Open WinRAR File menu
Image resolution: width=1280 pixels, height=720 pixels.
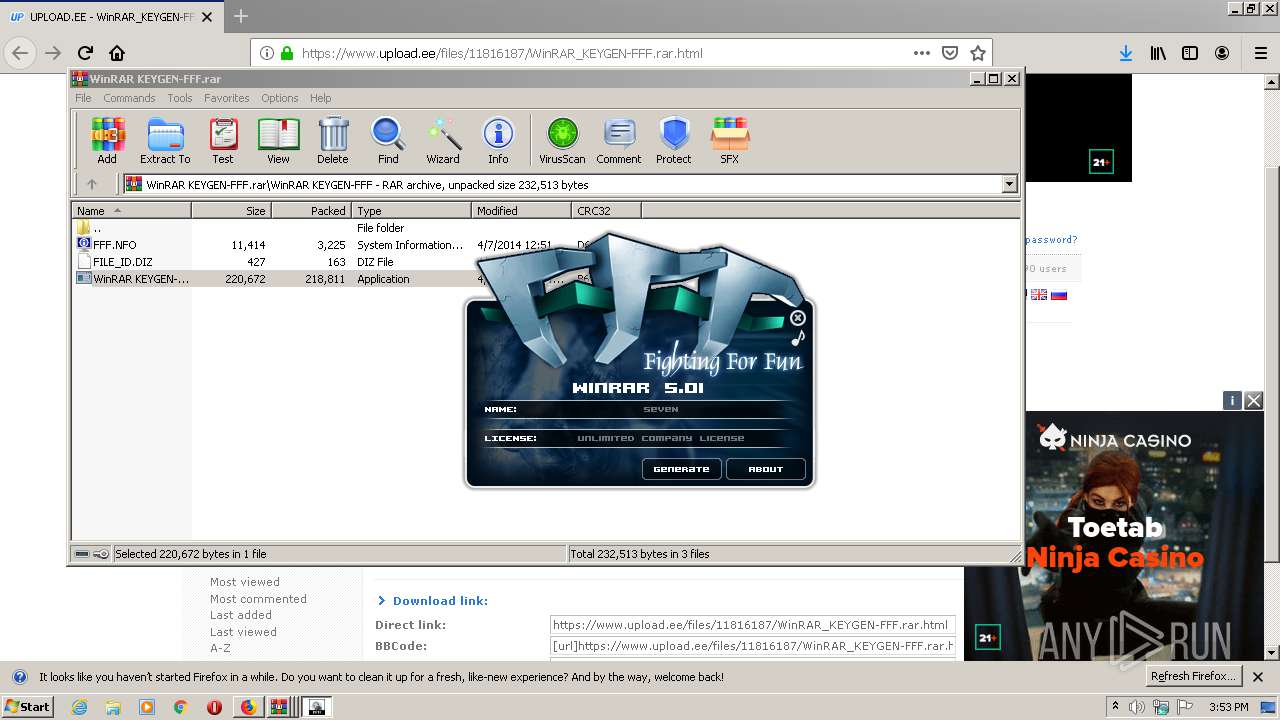pyautogui.click(x=83, y=98)
